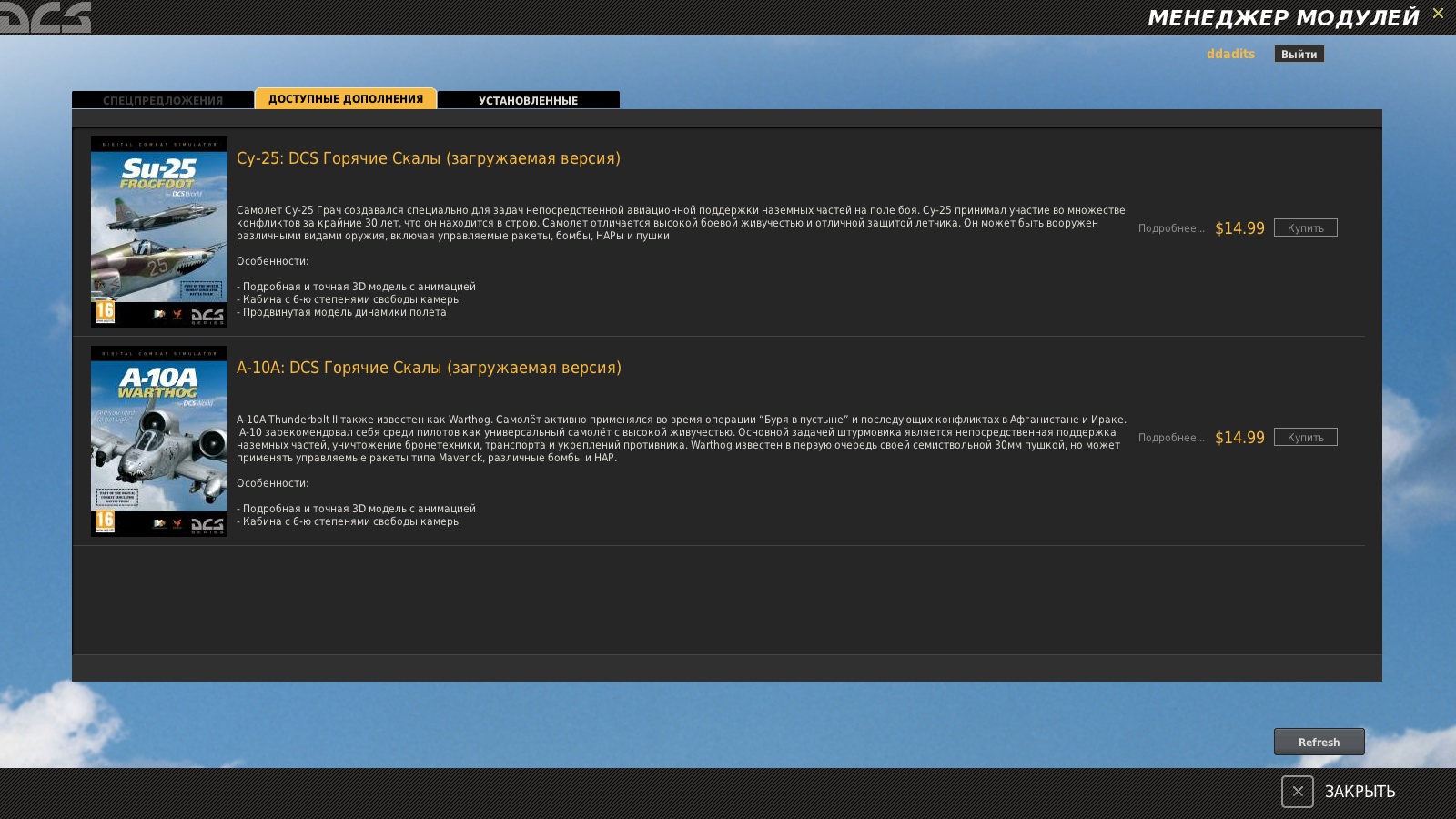Screen dimensions: 1456x819
Task: Click the X icon beside ЗАКРЫТЬ
Action: (1298, 792)
